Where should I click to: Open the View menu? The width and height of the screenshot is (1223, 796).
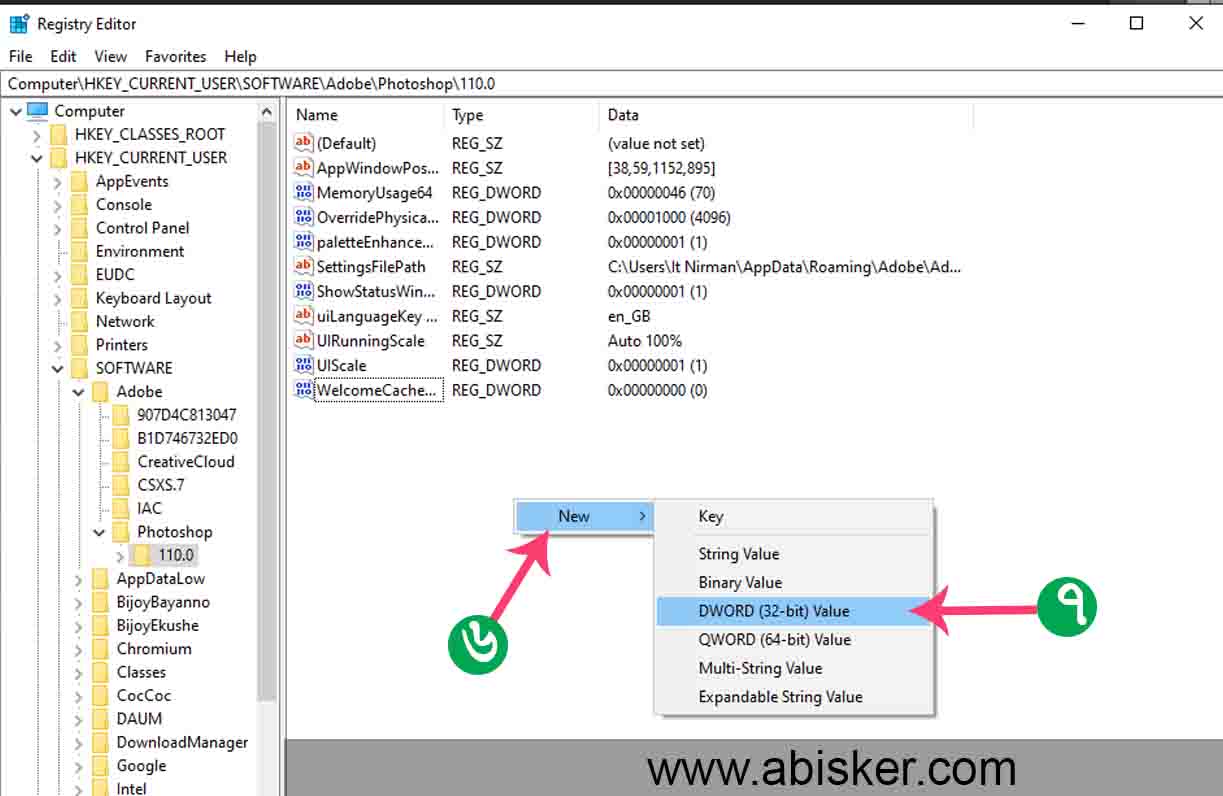(x=111, y=57)
